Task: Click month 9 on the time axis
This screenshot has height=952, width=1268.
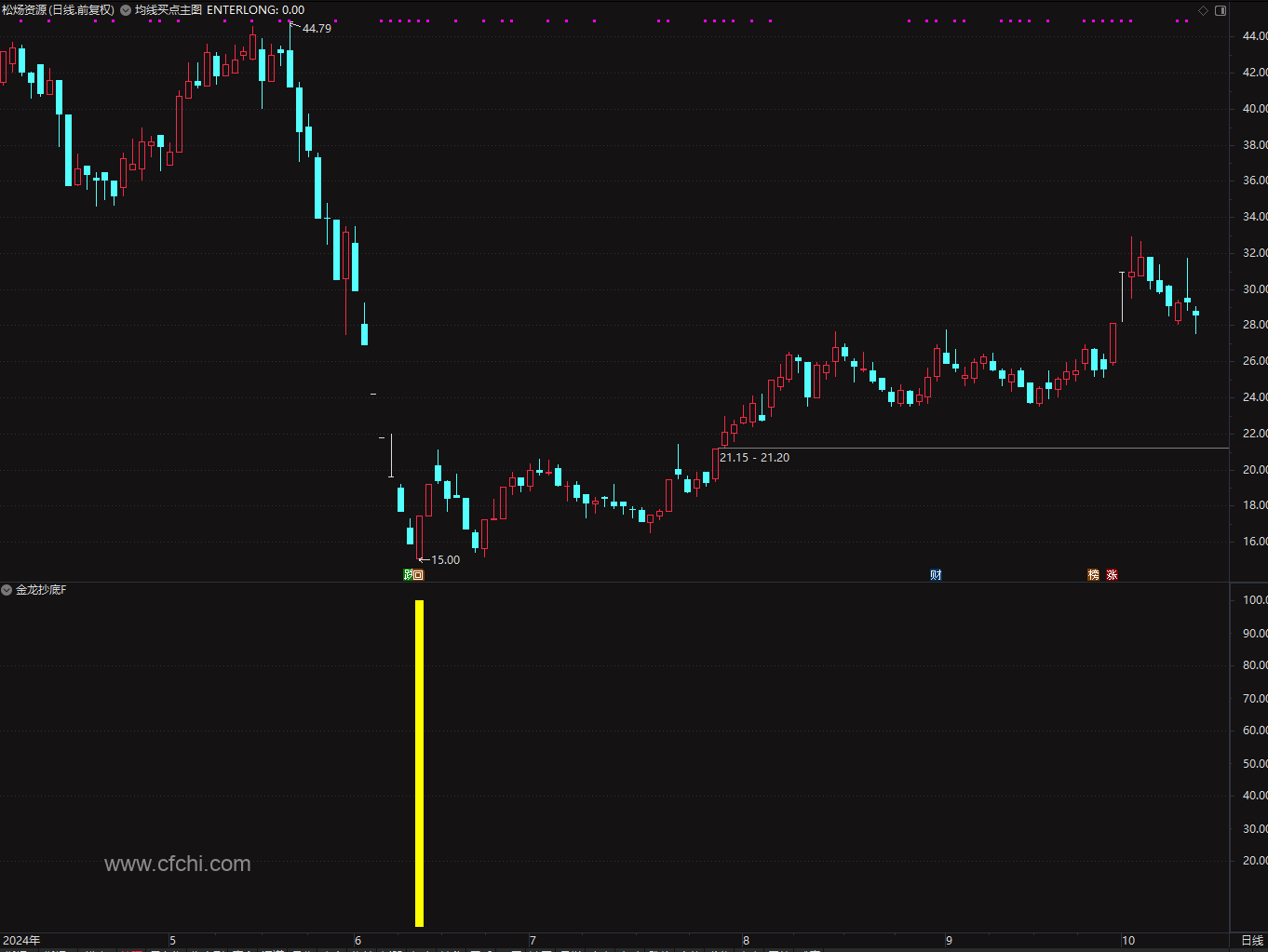Action: click(x=949, y=941)
